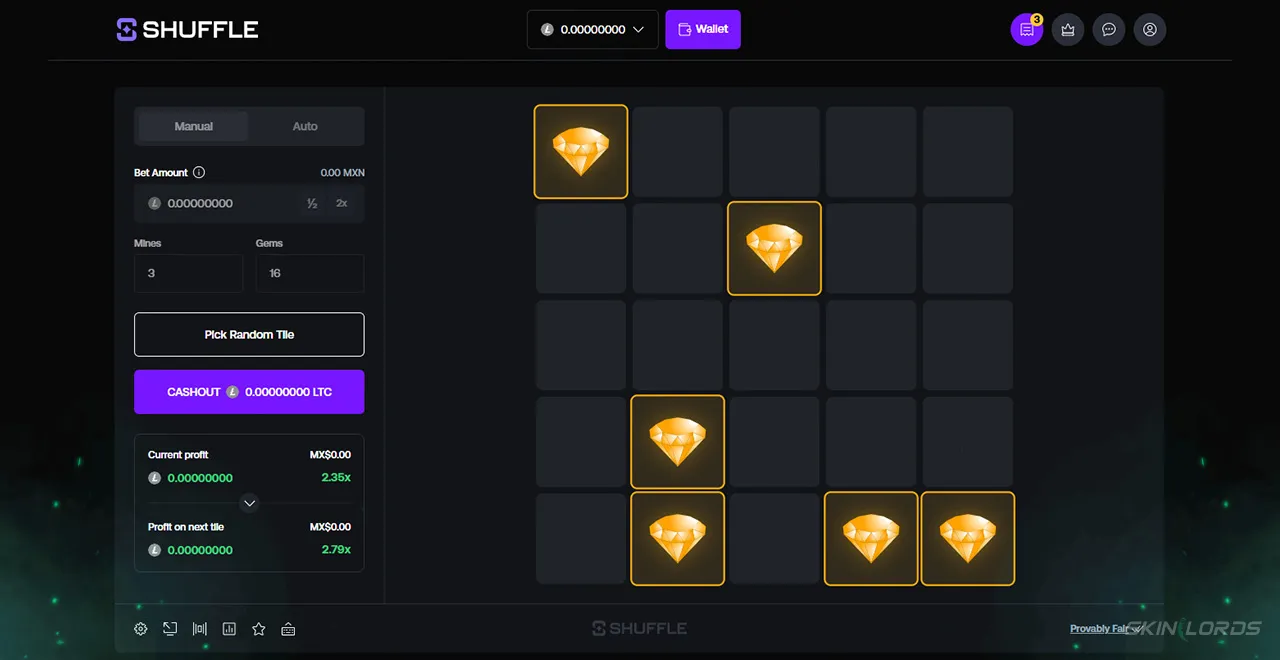
Task: Click the '0.00 MXN' bet value text
Action: click(343, 172)
